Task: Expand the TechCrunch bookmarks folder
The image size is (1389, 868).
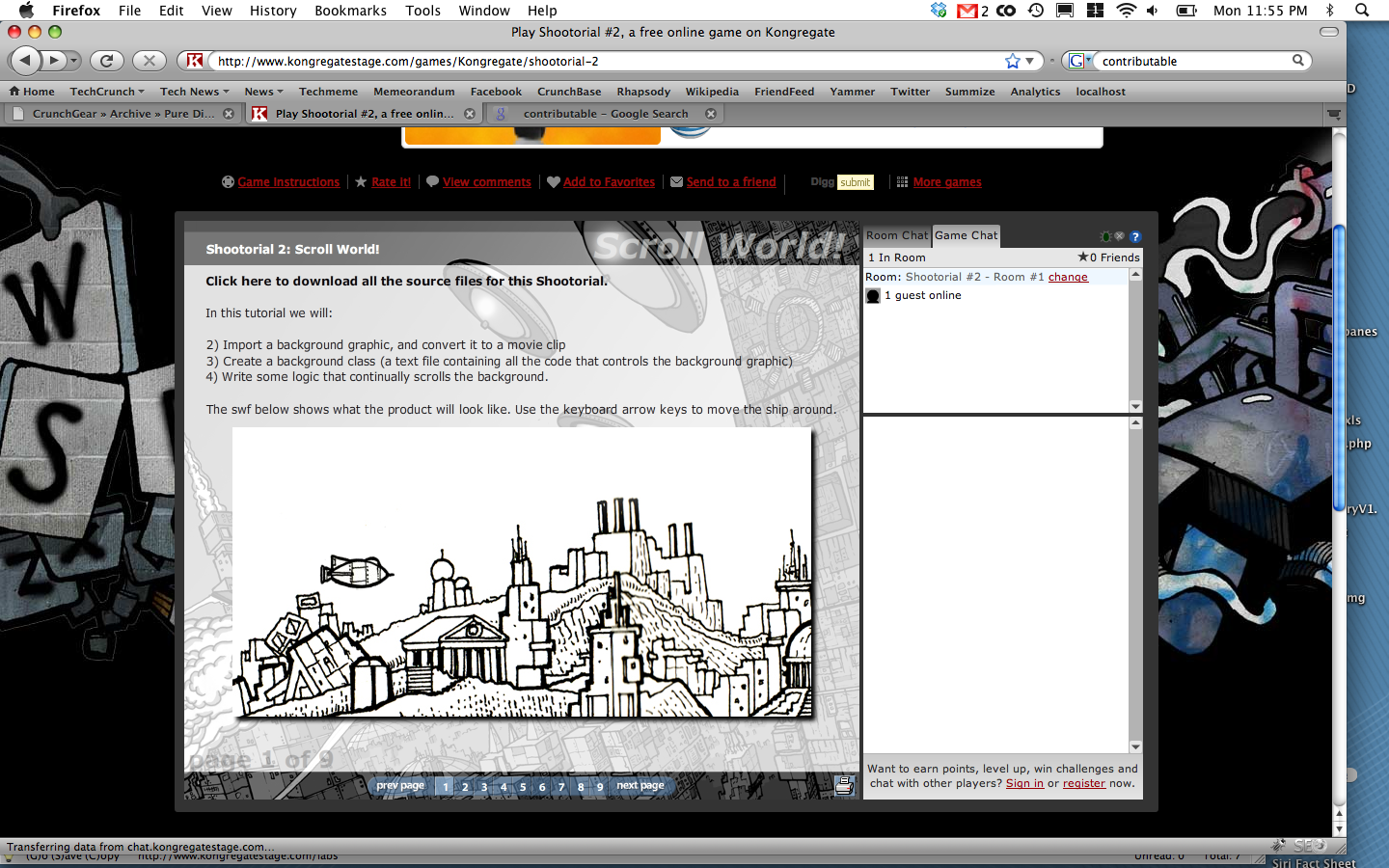Action: click(107, 92)
